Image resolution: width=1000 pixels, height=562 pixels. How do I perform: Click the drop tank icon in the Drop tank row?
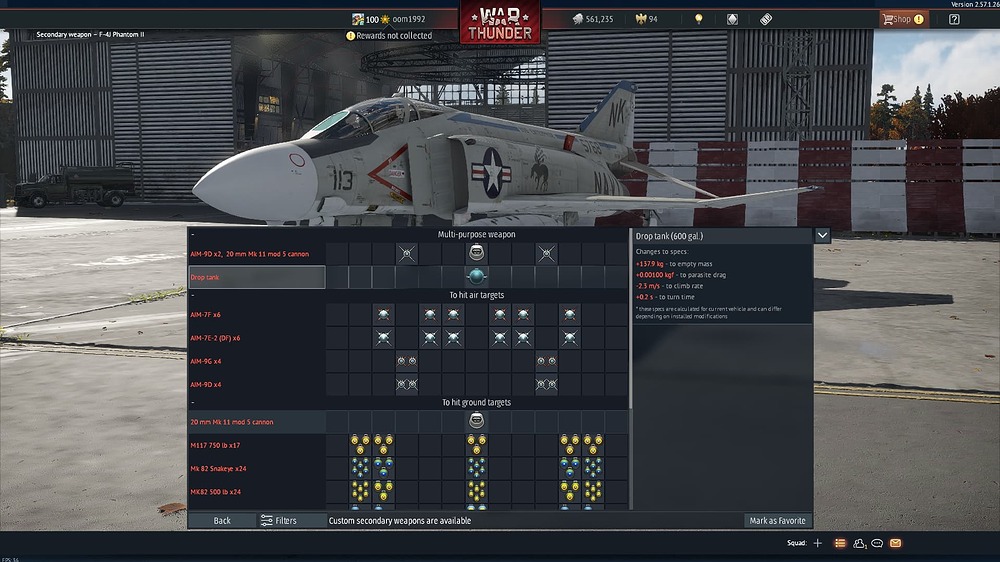coord(476,276)
